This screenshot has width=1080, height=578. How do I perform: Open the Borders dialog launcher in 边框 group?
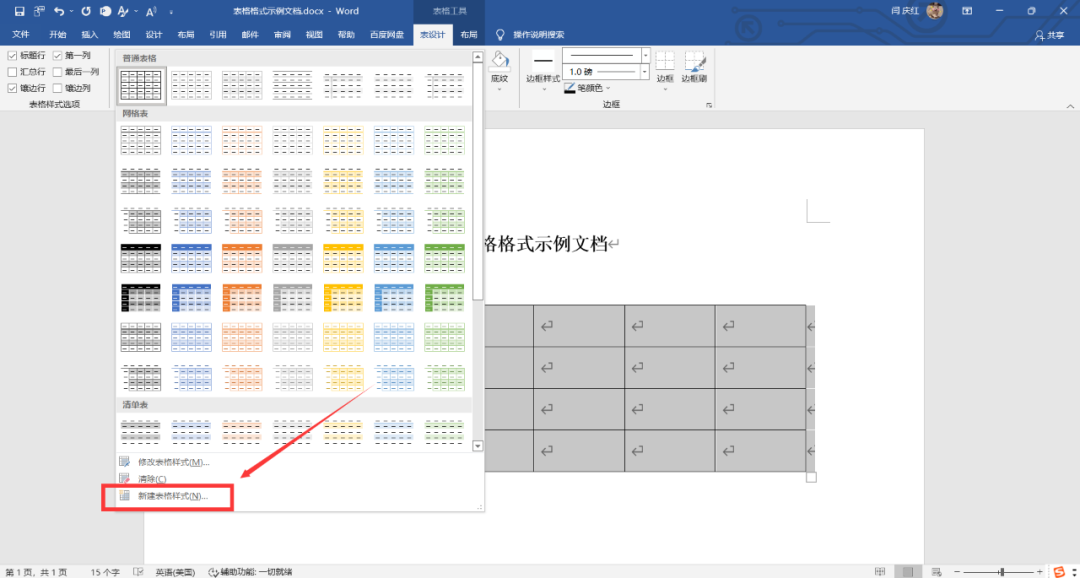pyautogui.click(x=709, y=105)
